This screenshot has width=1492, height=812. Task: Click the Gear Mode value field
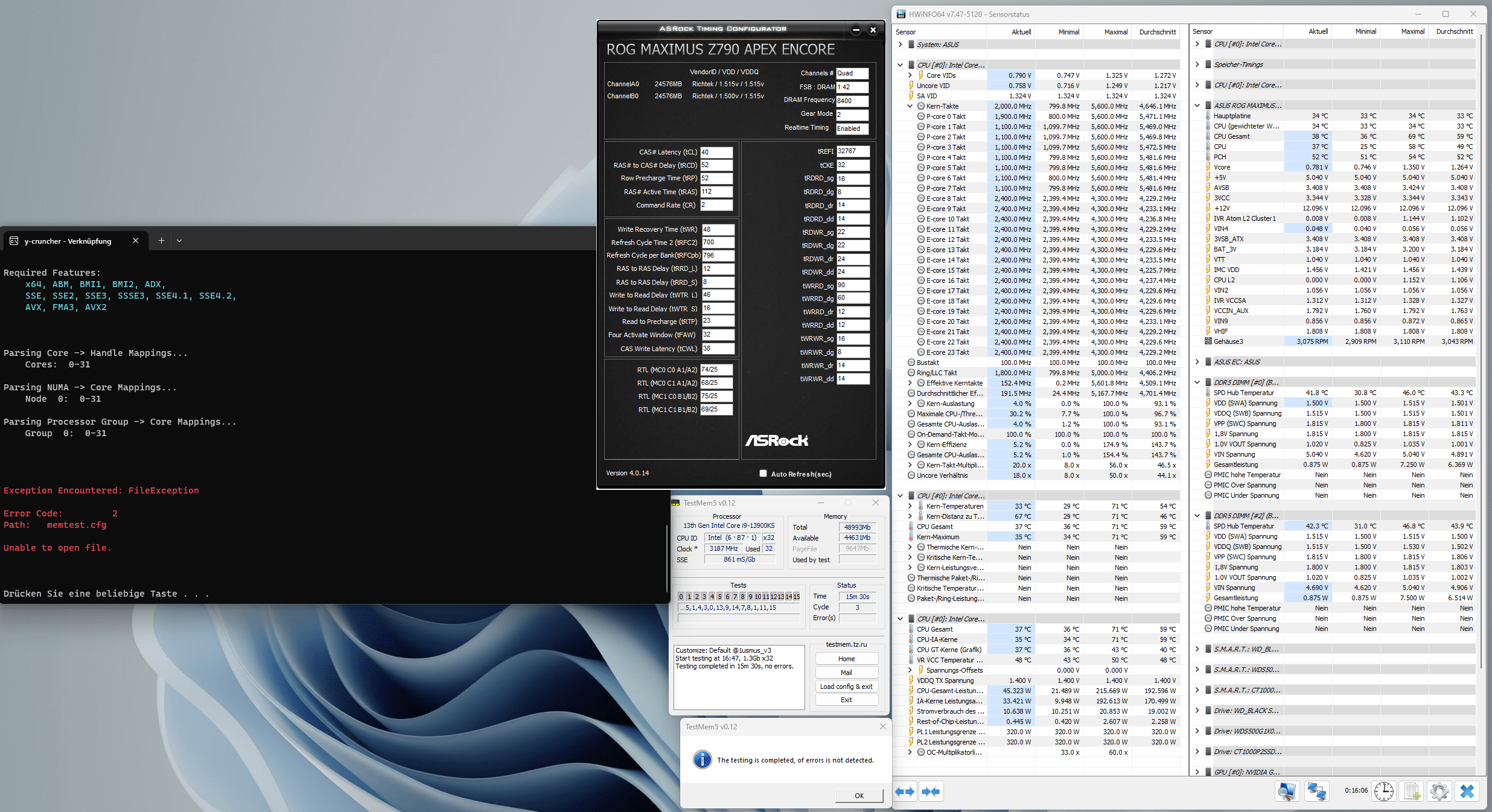click(x=852, y=114)
